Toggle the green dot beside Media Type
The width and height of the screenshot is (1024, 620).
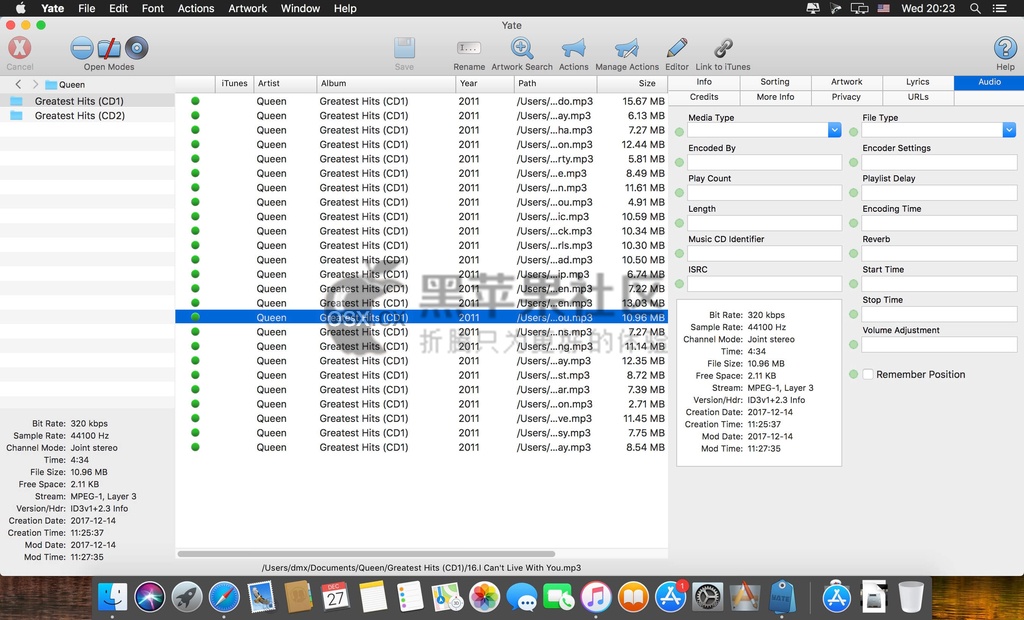pyautogui.click(x=679, y=132)
